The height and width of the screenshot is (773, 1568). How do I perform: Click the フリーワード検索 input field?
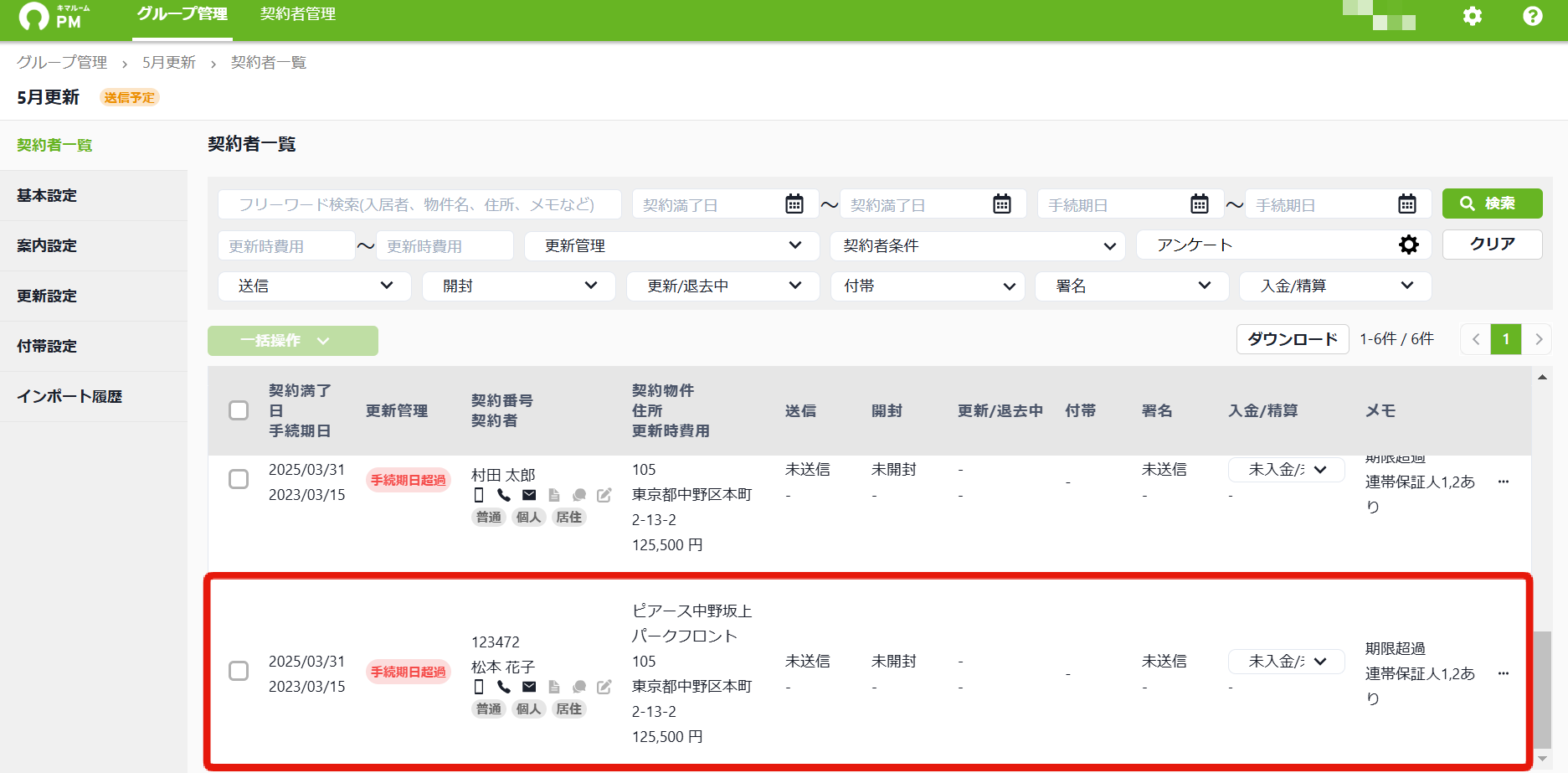419,204
